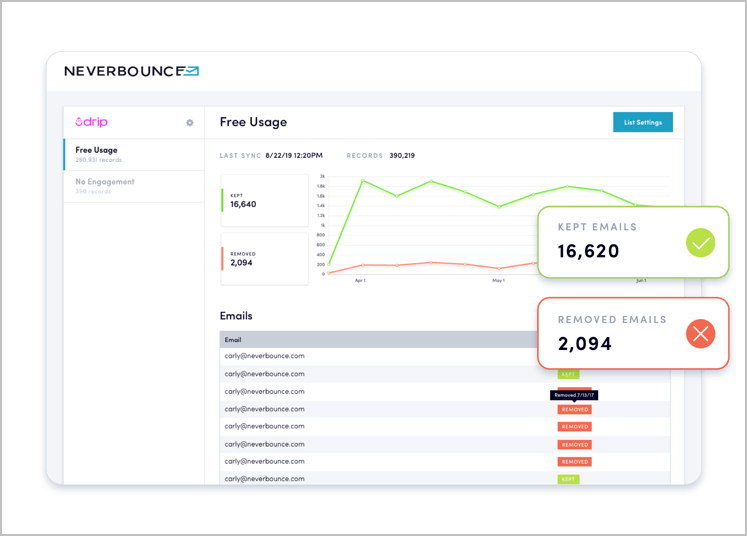Select the Free Usage list in sidebar
Image resolution: width=747 pixels, height=536 pixels.
point(133,154)
